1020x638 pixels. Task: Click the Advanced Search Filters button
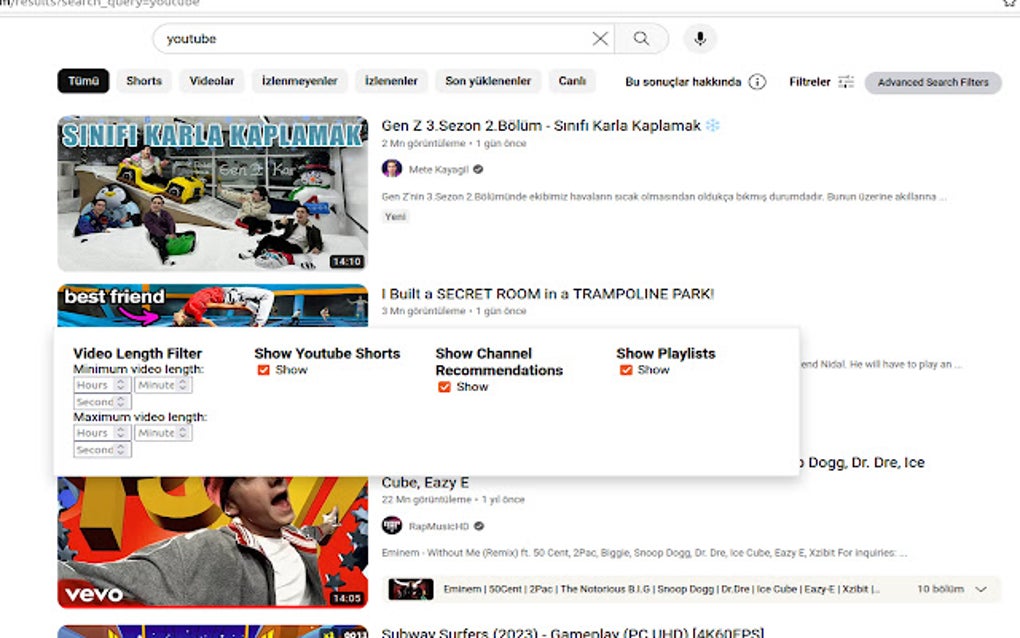click(x=933, y=83)
